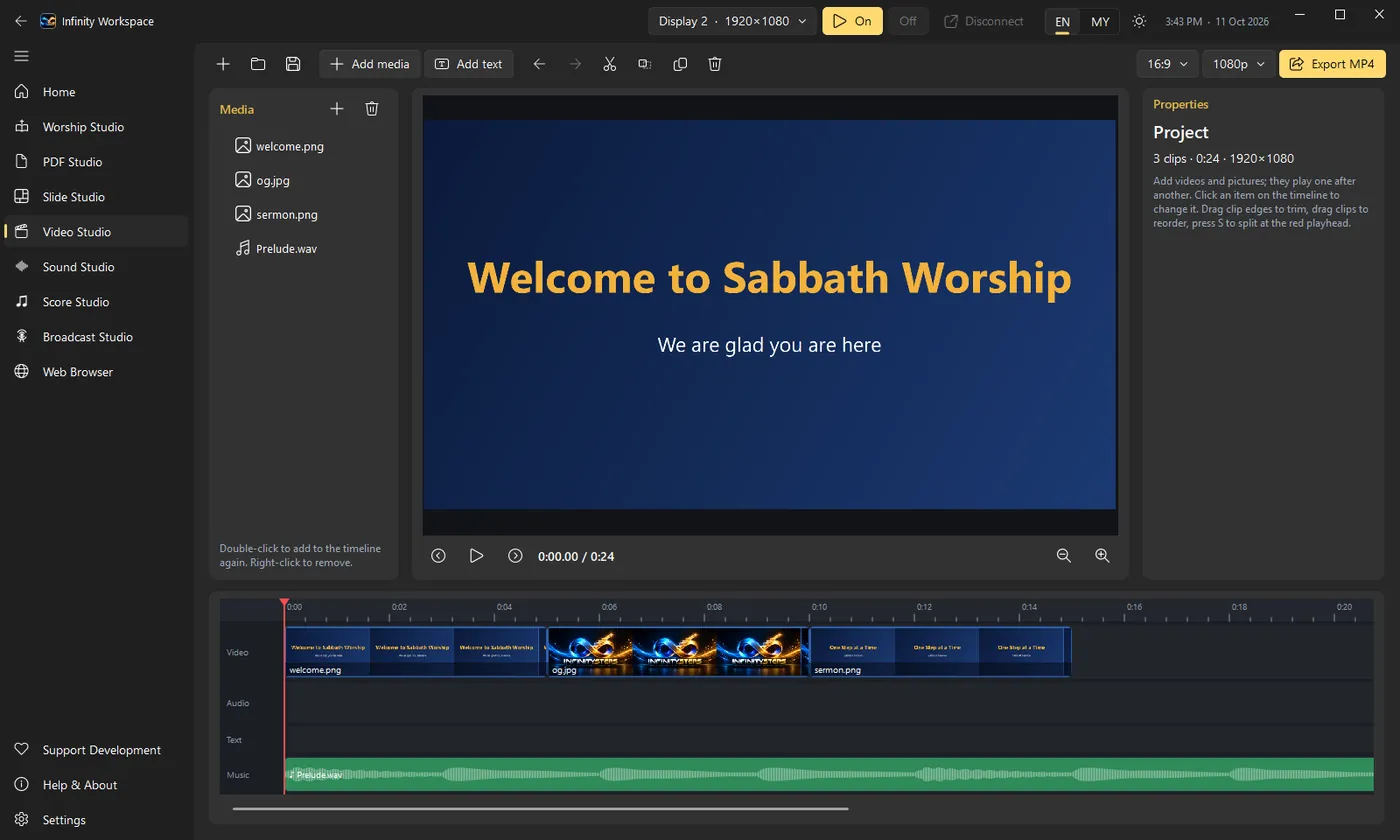Select the og.jpg clip on the video track

point(678,652)
